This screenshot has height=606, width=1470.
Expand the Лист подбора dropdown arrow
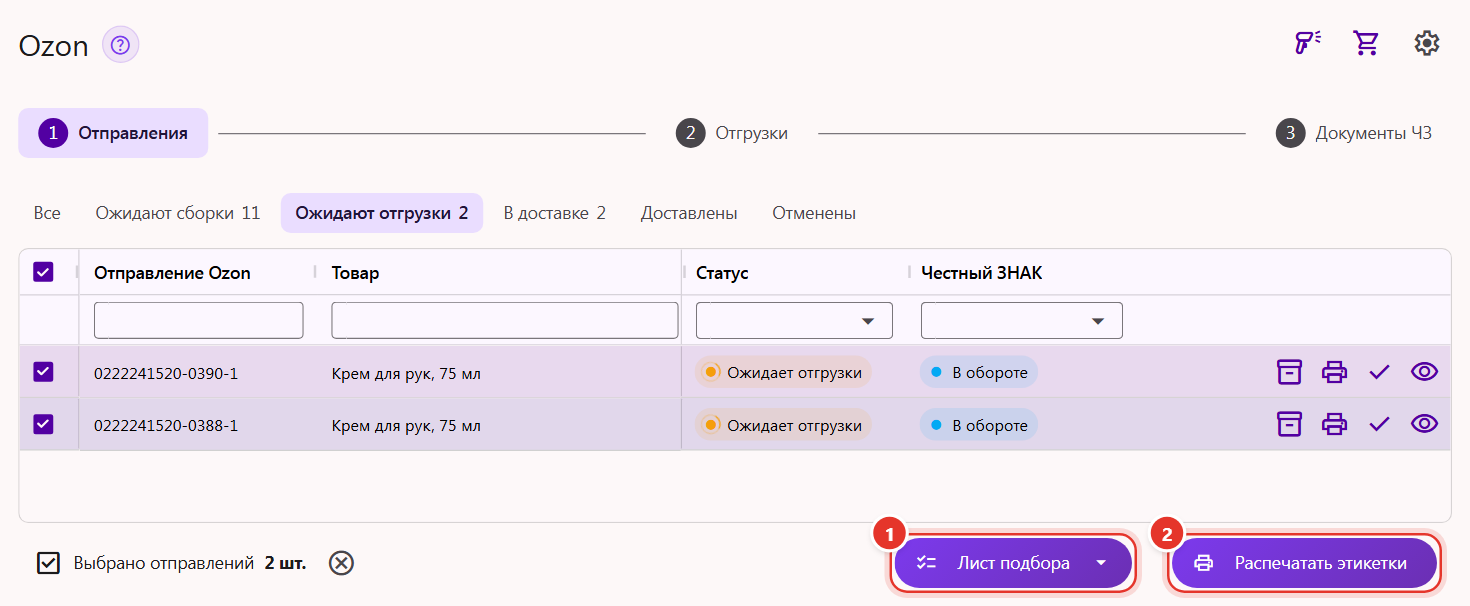[x=1101, y=563]
